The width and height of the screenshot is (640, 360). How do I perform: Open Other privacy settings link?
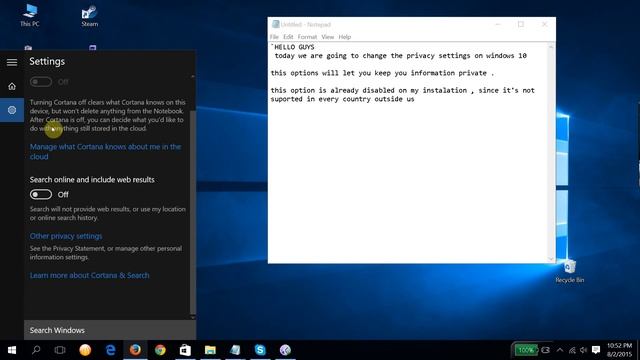66,236
